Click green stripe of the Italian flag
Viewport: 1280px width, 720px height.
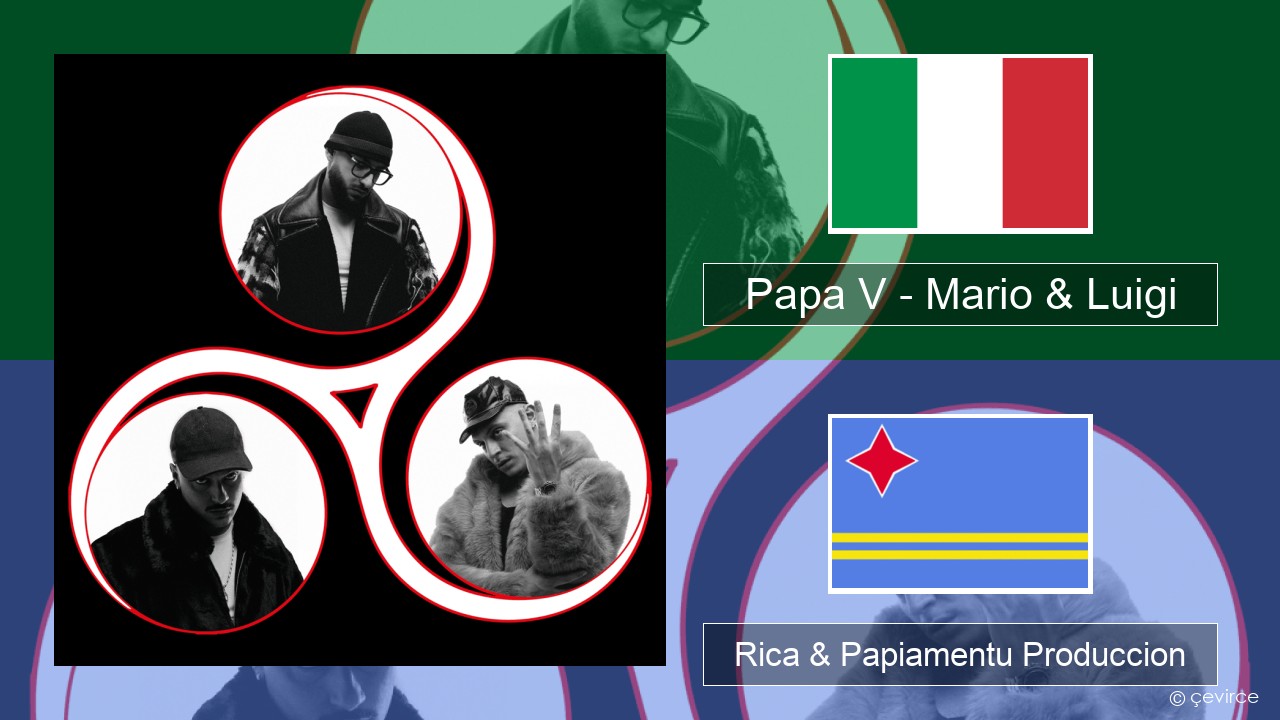click(874, 144)
